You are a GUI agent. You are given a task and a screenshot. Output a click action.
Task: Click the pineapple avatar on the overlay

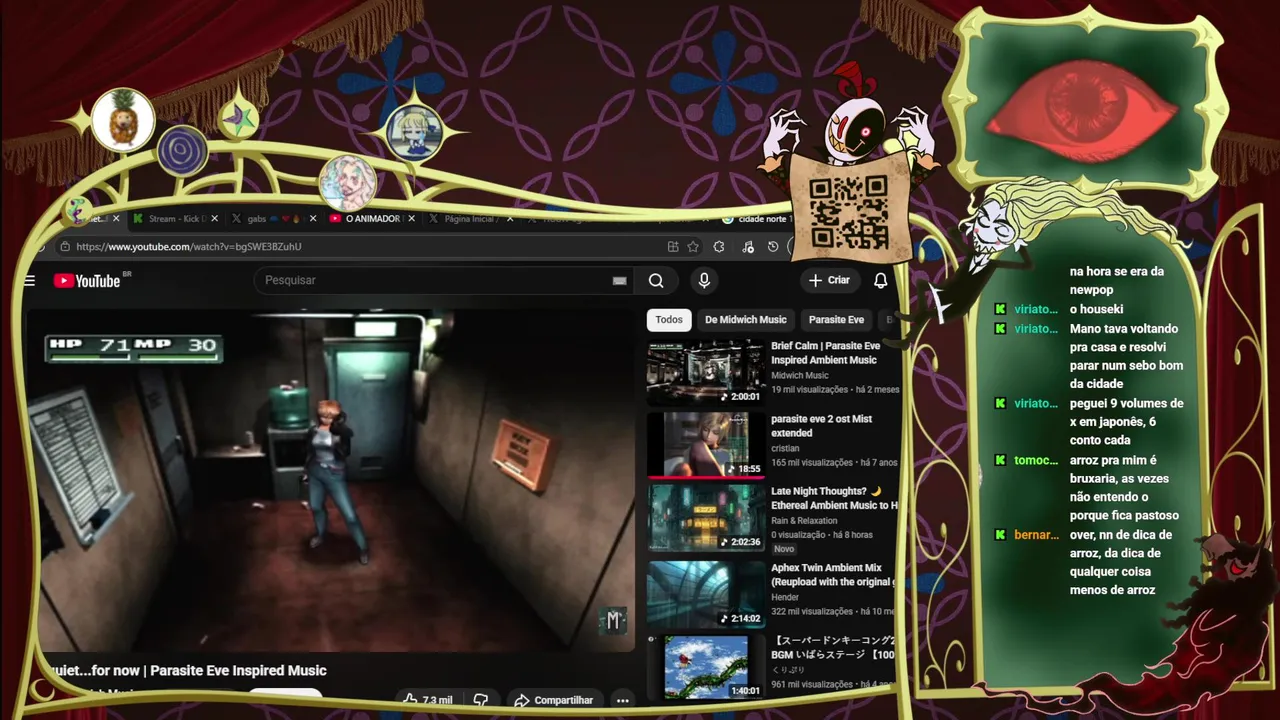click(123, 120)
